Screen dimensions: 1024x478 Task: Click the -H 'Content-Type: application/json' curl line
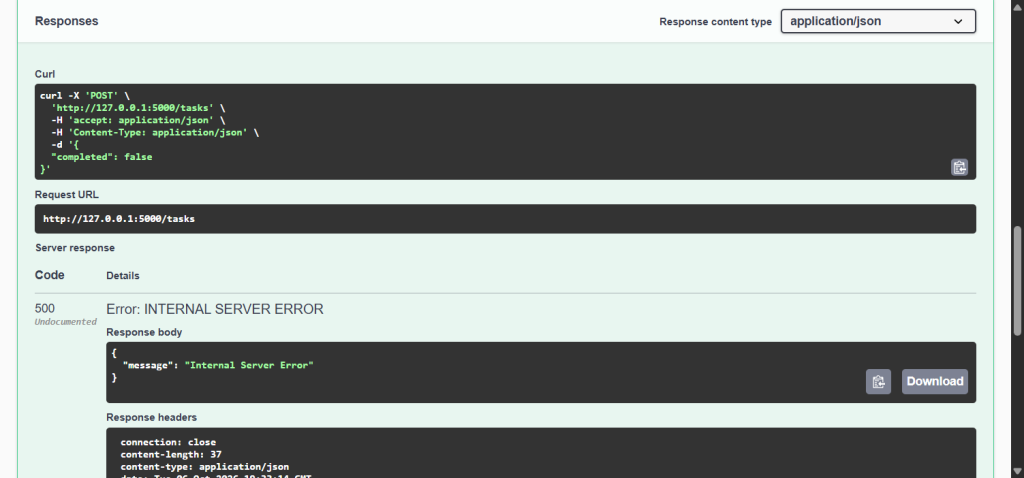point(155,133)
